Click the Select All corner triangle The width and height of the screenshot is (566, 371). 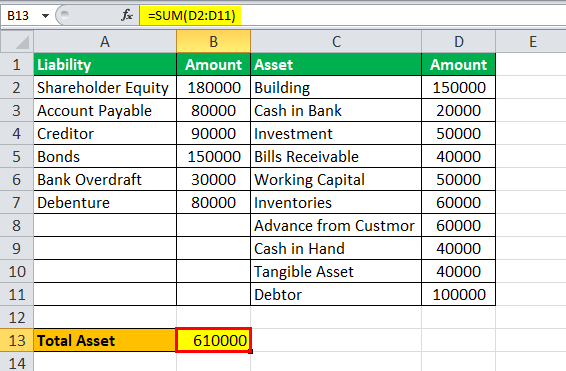17,42
